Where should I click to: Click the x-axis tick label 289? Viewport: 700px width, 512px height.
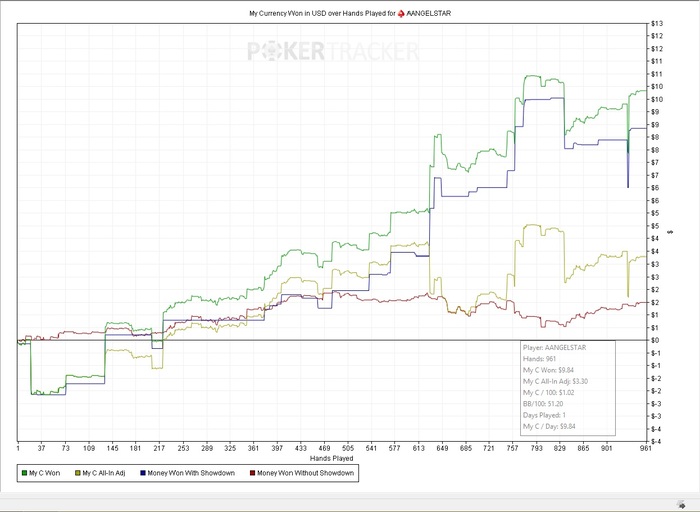[207, 448]
